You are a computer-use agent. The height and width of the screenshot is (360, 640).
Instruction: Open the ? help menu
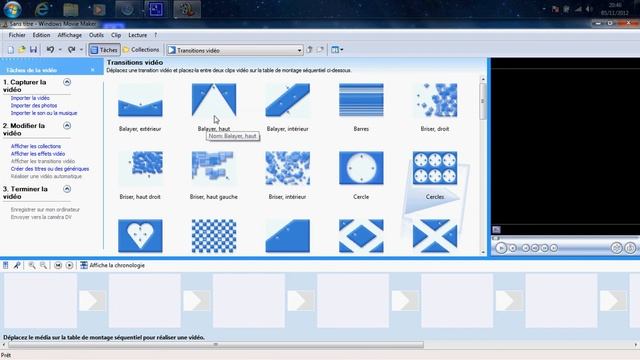[156, 35]
